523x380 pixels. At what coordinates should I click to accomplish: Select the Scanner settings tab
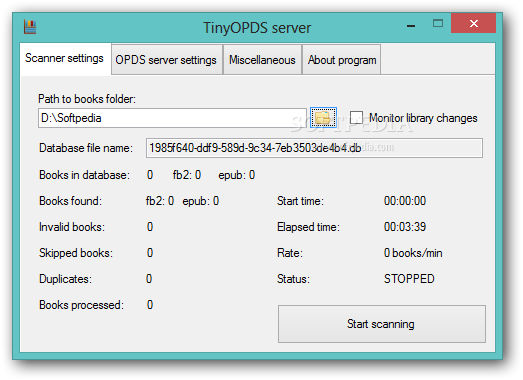click(x=64, y=58)
